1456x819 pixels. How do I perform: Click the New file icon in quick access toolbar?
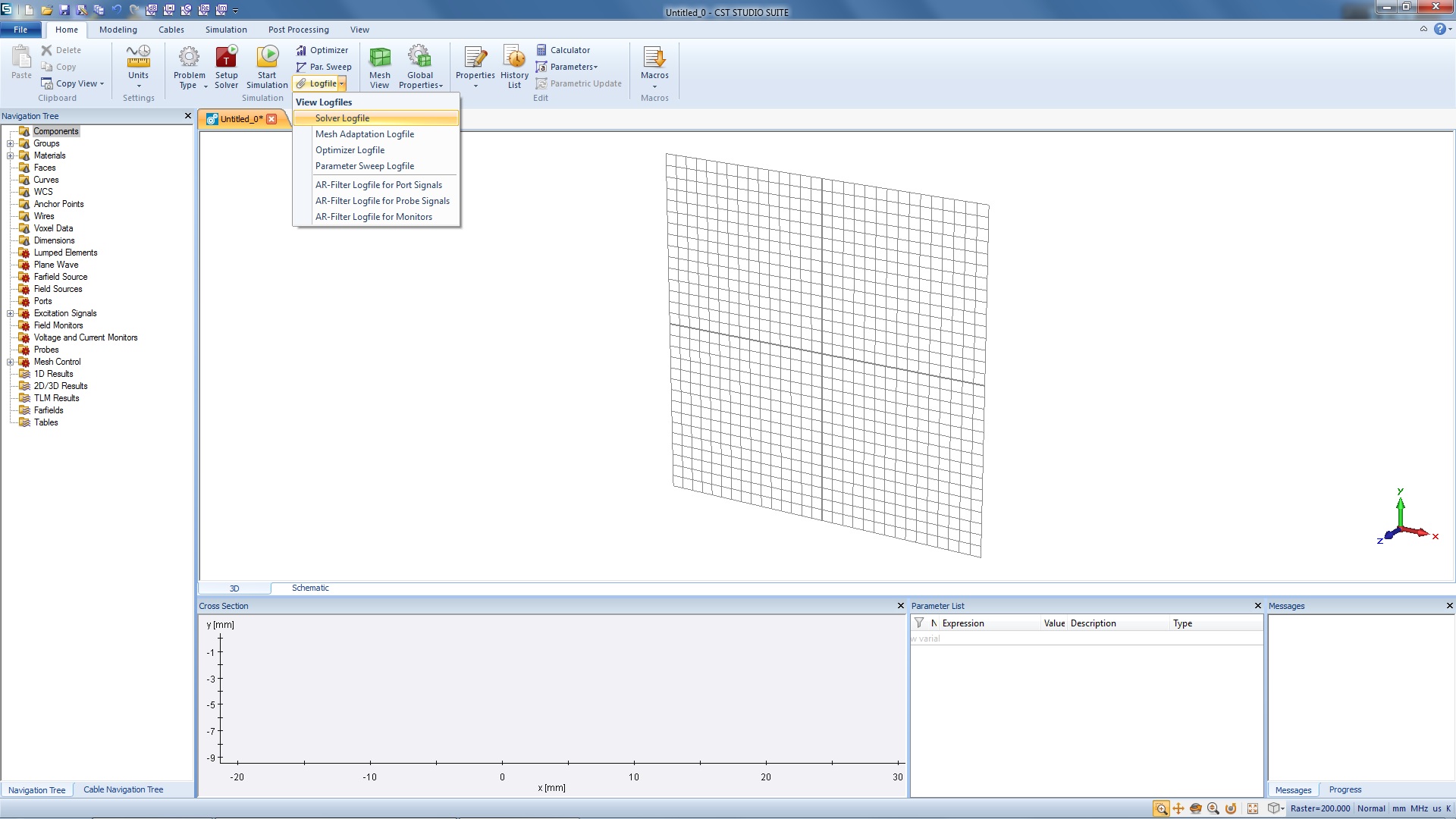(x=29, y=10)
